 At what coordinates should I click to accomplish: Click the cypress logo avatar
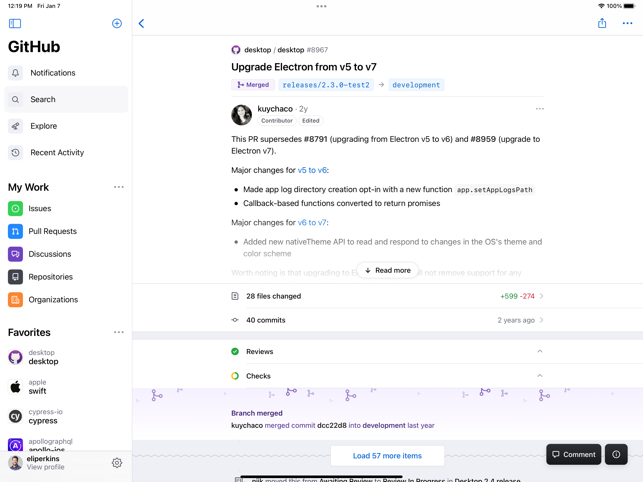point(15,416)
